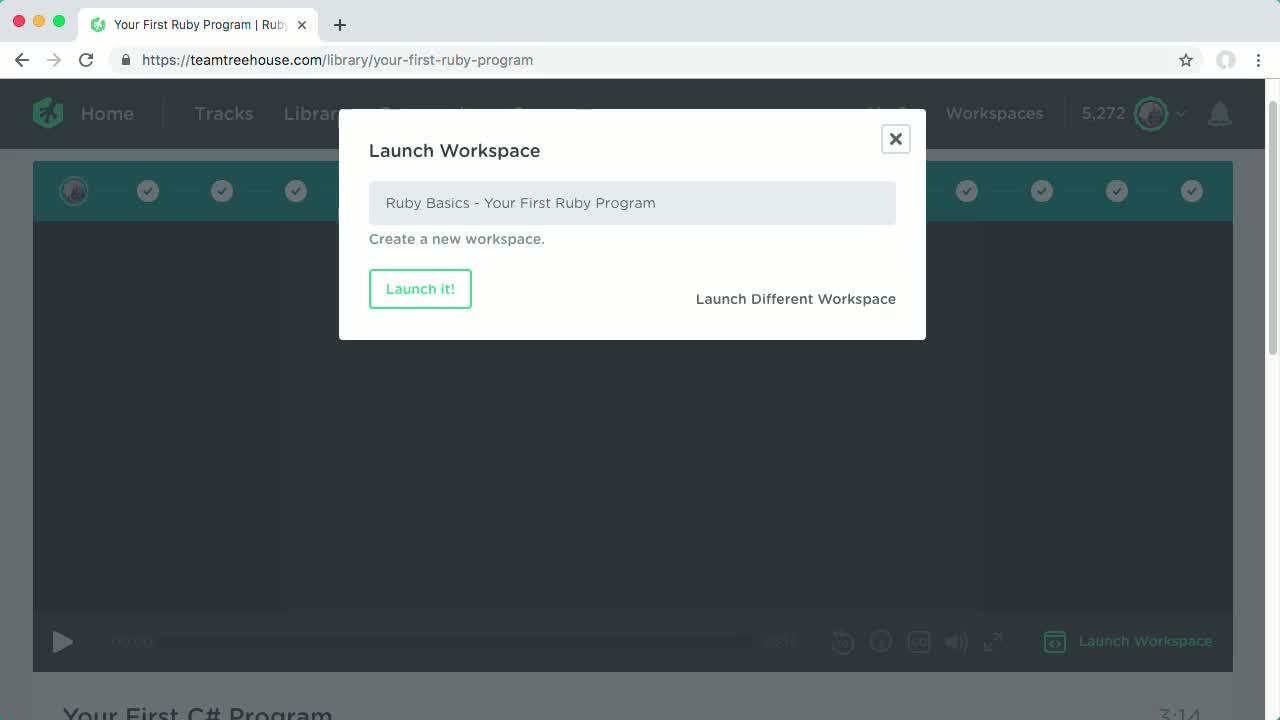Open Launch Different Workspace link

(795, 299)
